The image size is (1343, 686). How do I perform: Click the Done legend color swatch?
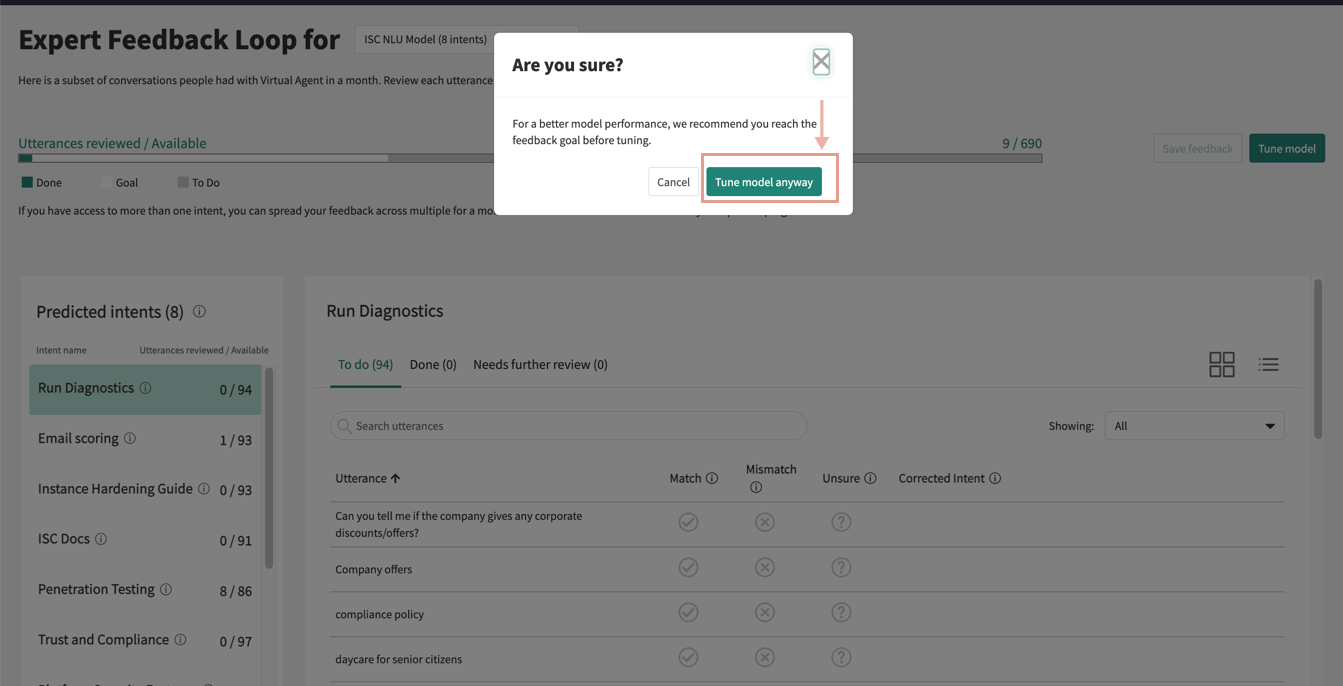(27, 182)
